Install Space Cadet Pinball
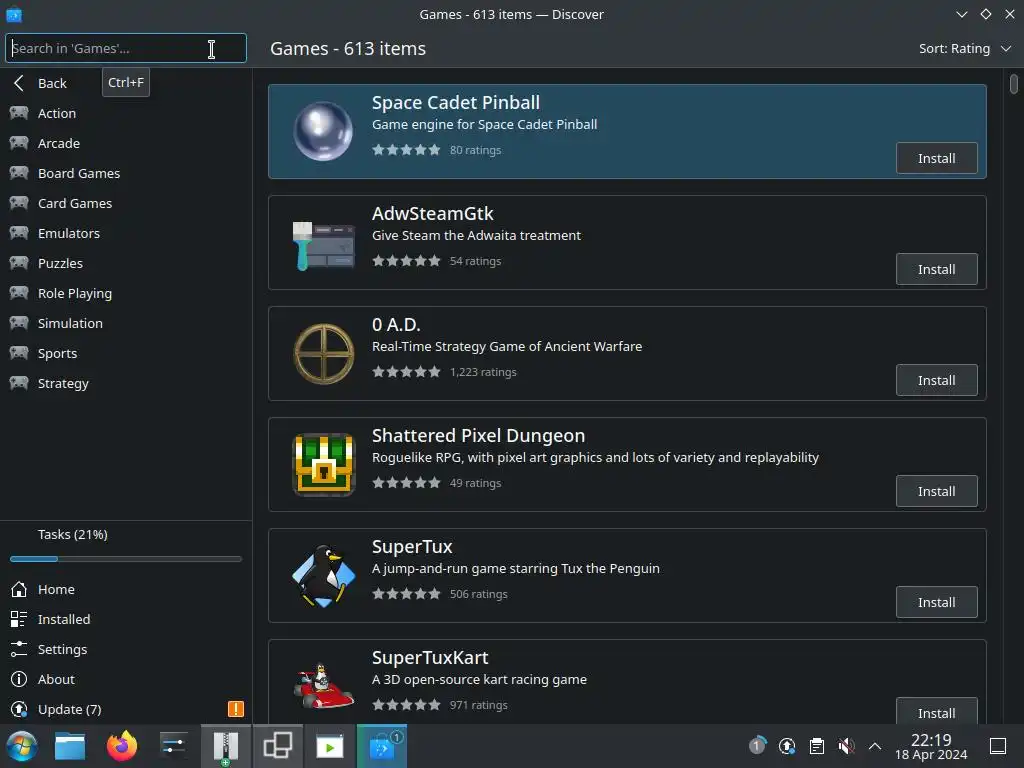Viewport: 1024px width, 768px height. (x=936, y=158)
